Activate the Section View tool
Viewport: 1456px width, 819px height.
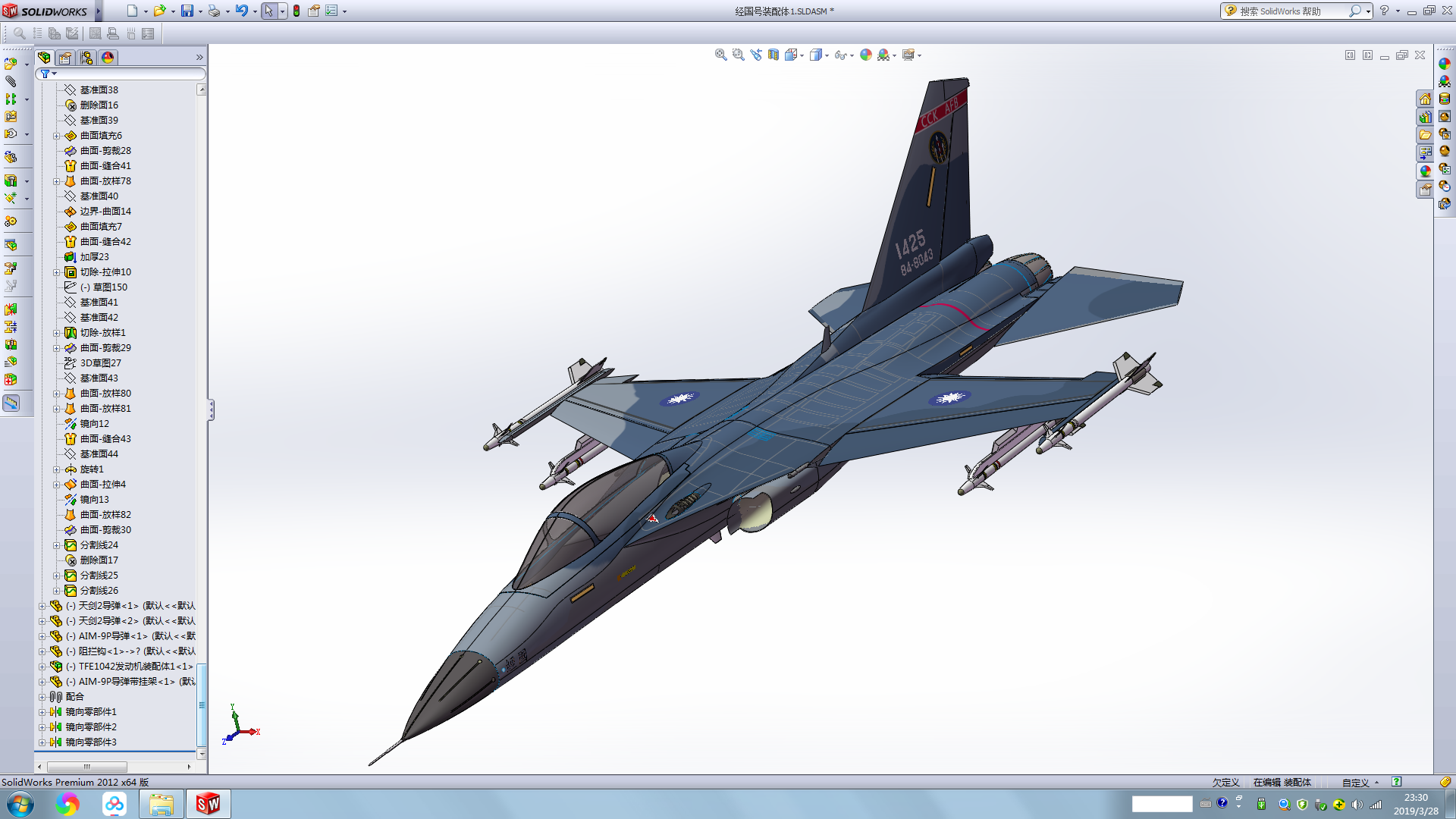(773, 55)
